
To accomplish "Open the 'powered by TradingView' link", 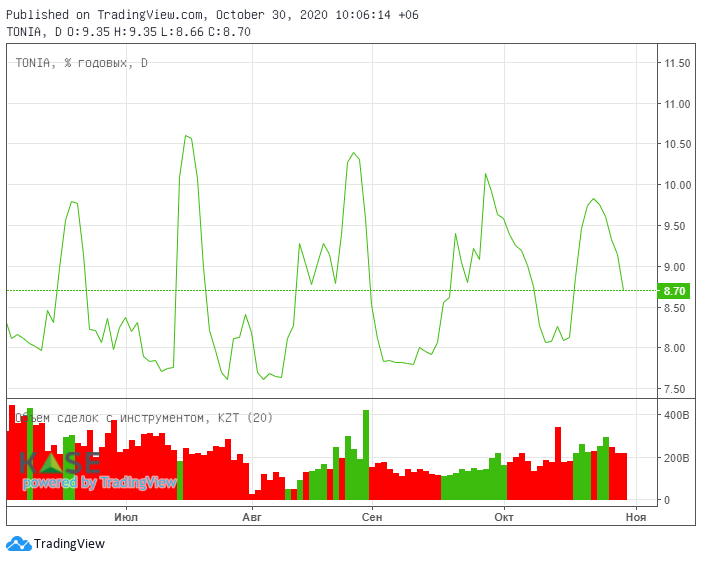I will [99, 483].
